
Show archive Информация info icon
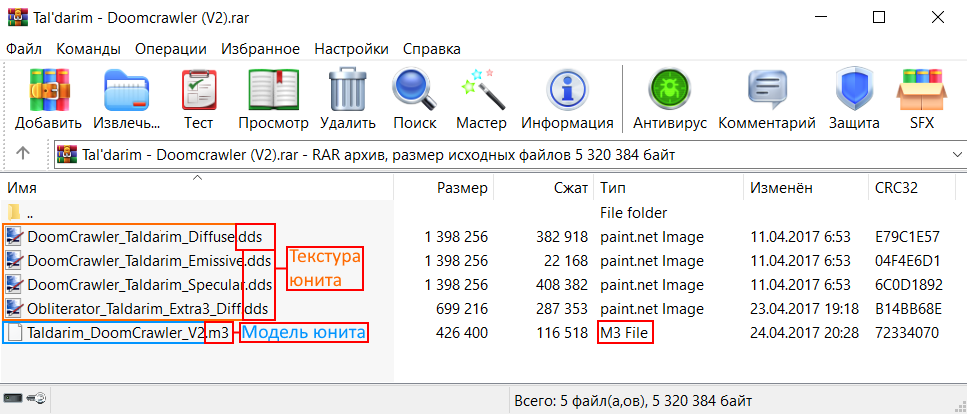pos(567,90)
